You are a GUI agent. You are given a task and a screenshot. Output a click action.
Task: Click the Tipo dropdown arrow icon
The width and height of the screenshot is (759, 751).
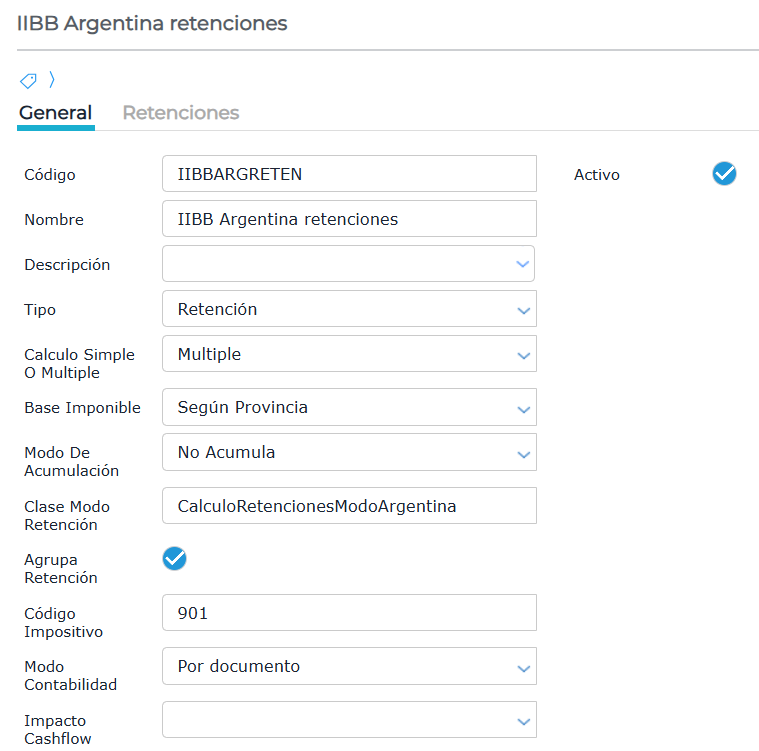coord(523,310)
